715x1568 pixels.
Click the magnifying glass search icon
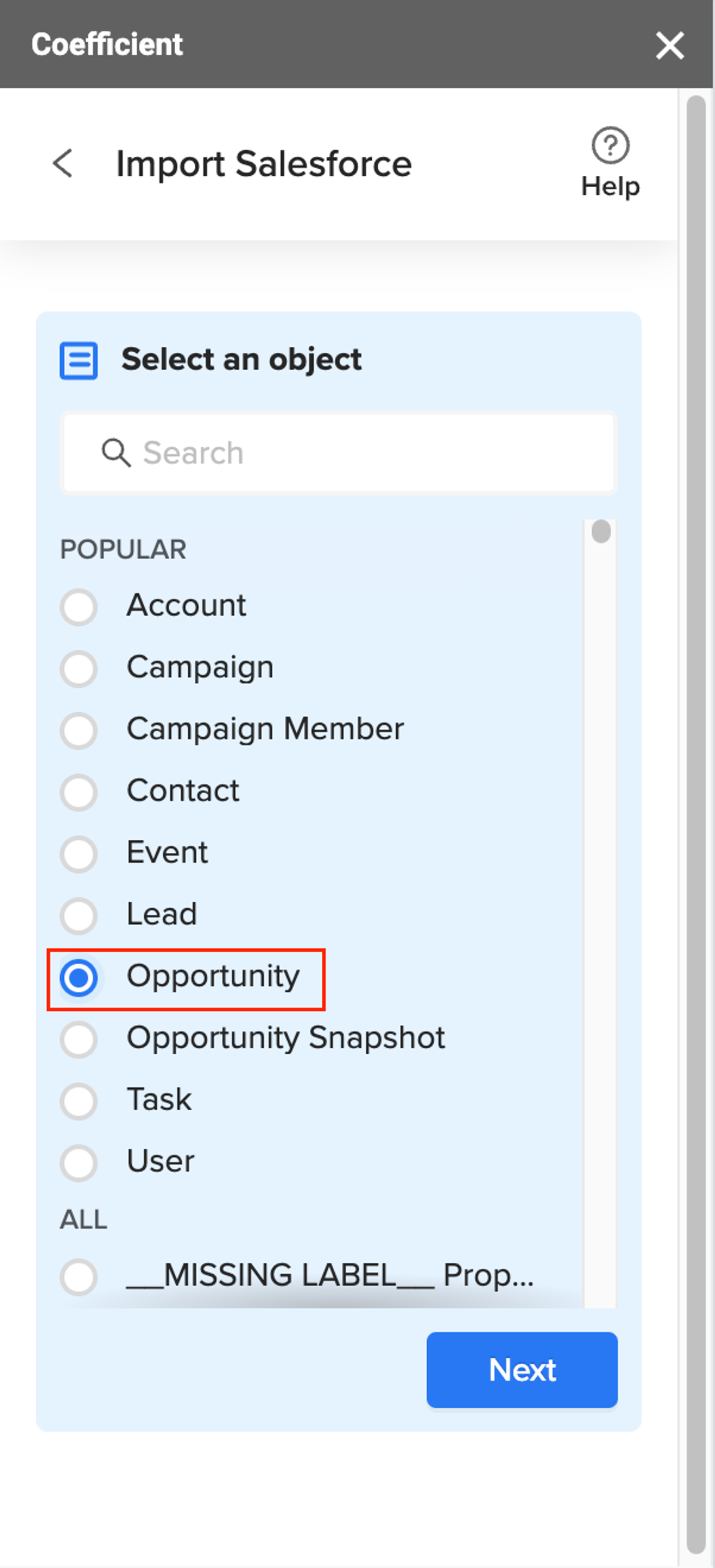pos(116,453)
